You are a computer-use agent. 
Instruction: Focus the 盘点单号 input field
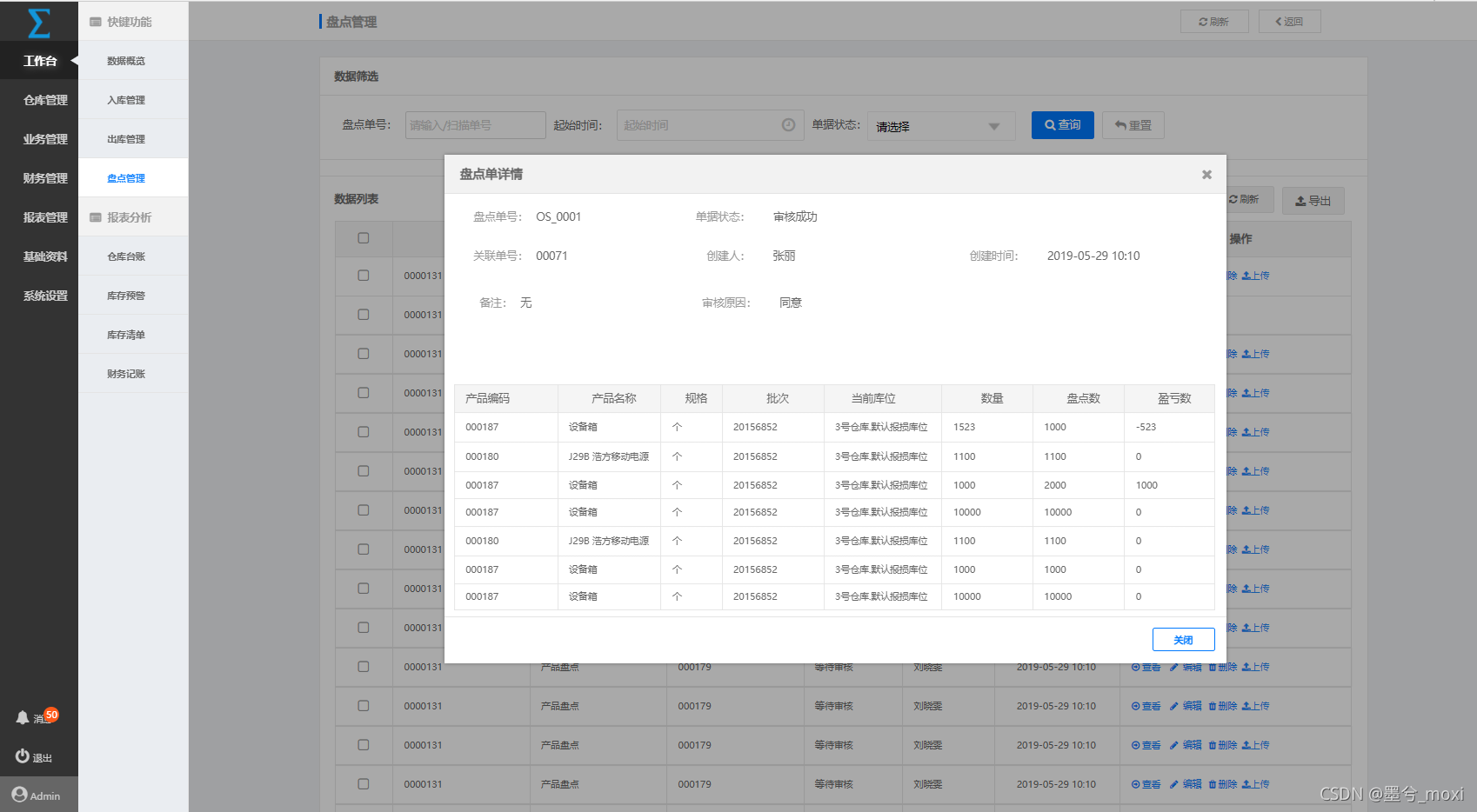[x=475, y=125]
